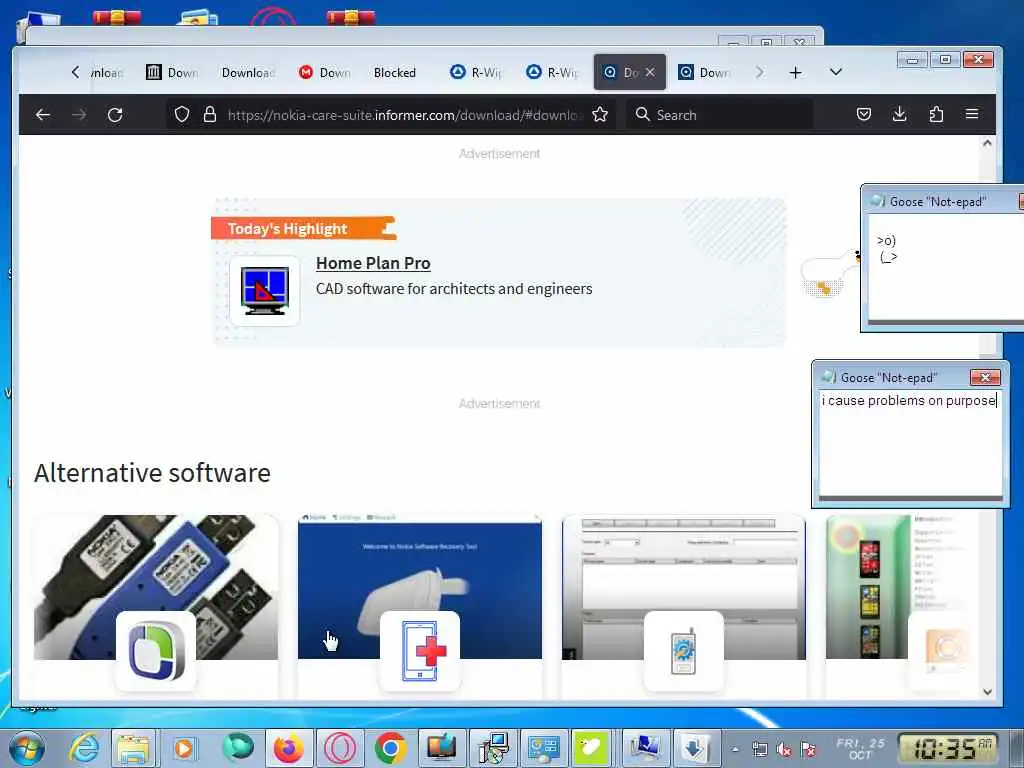
Task: Open Google Chrome from the taskbar
Action: coord(390,748)
